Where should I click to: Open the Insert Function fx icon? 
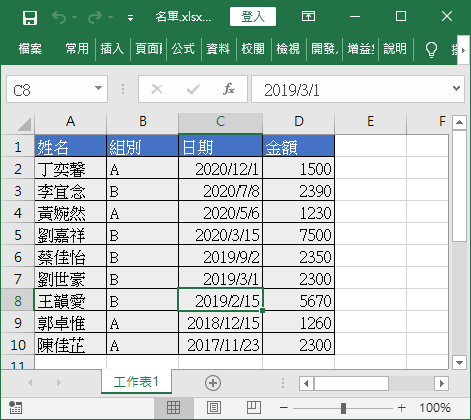[x=229, y=89]
